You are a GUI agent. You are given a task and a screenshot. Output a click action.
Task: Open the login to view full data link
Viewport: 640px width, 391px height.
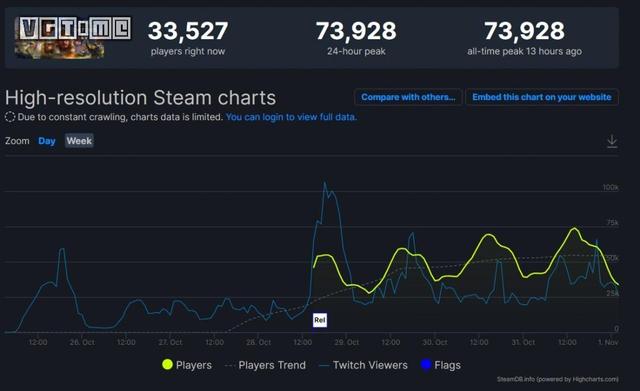pos(291,117)
